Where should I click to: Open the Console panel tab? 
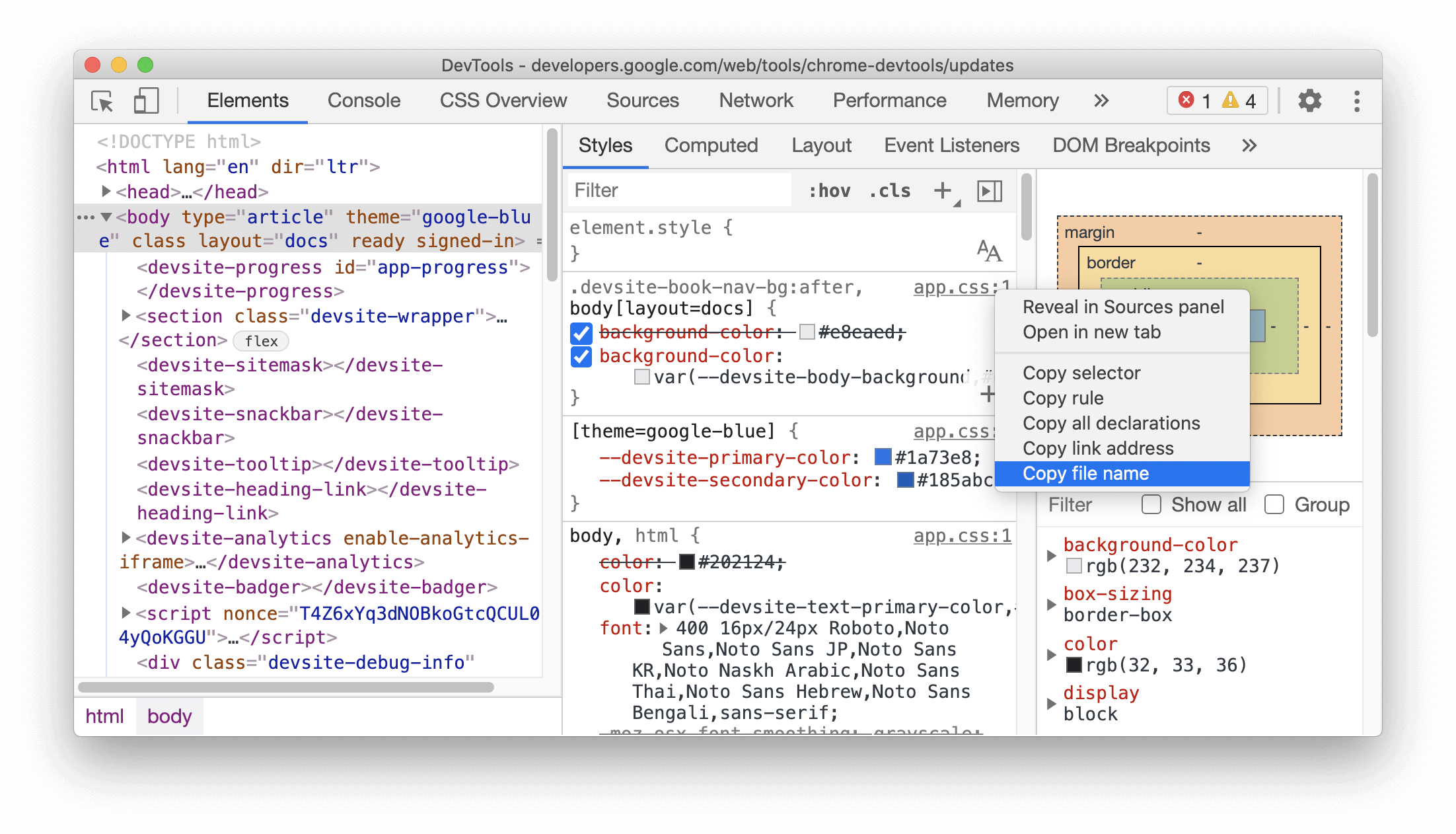362,101
